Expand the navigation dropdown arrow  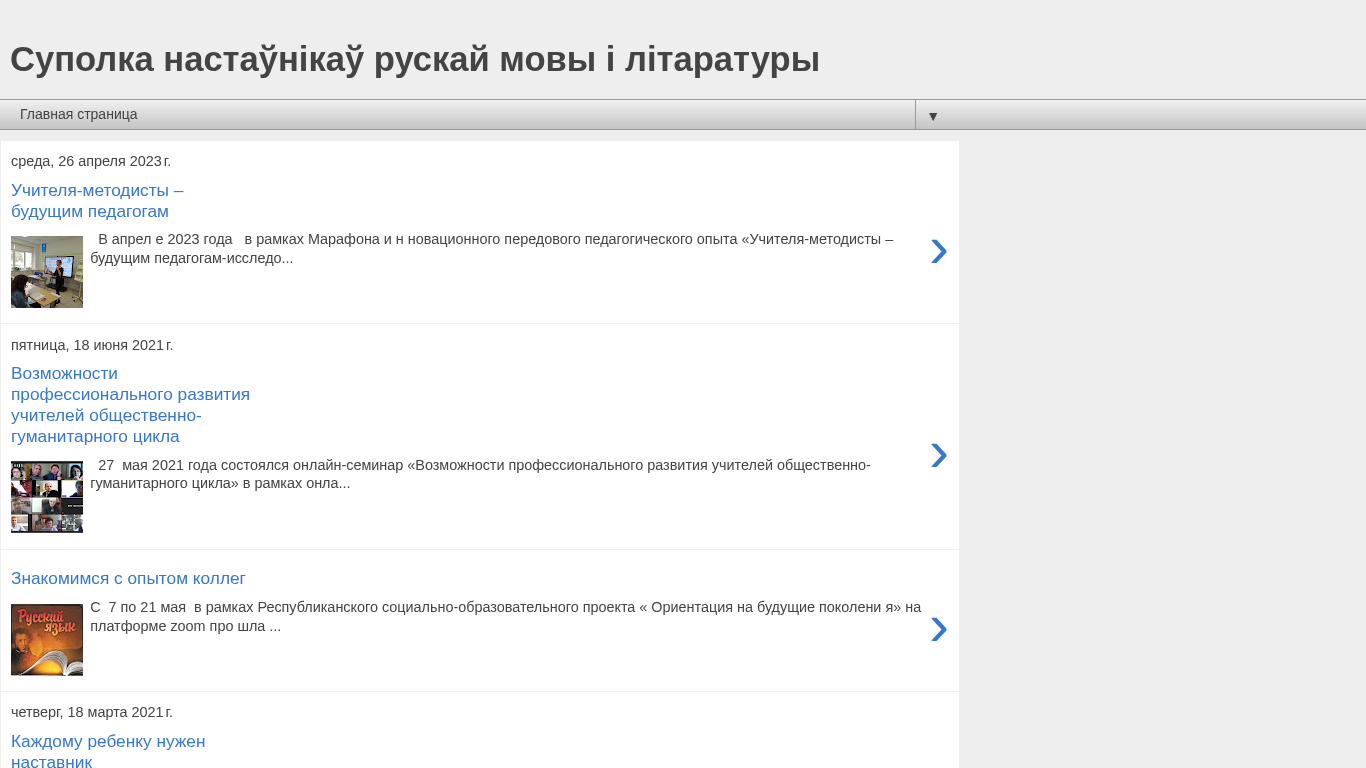click(933, 116)
